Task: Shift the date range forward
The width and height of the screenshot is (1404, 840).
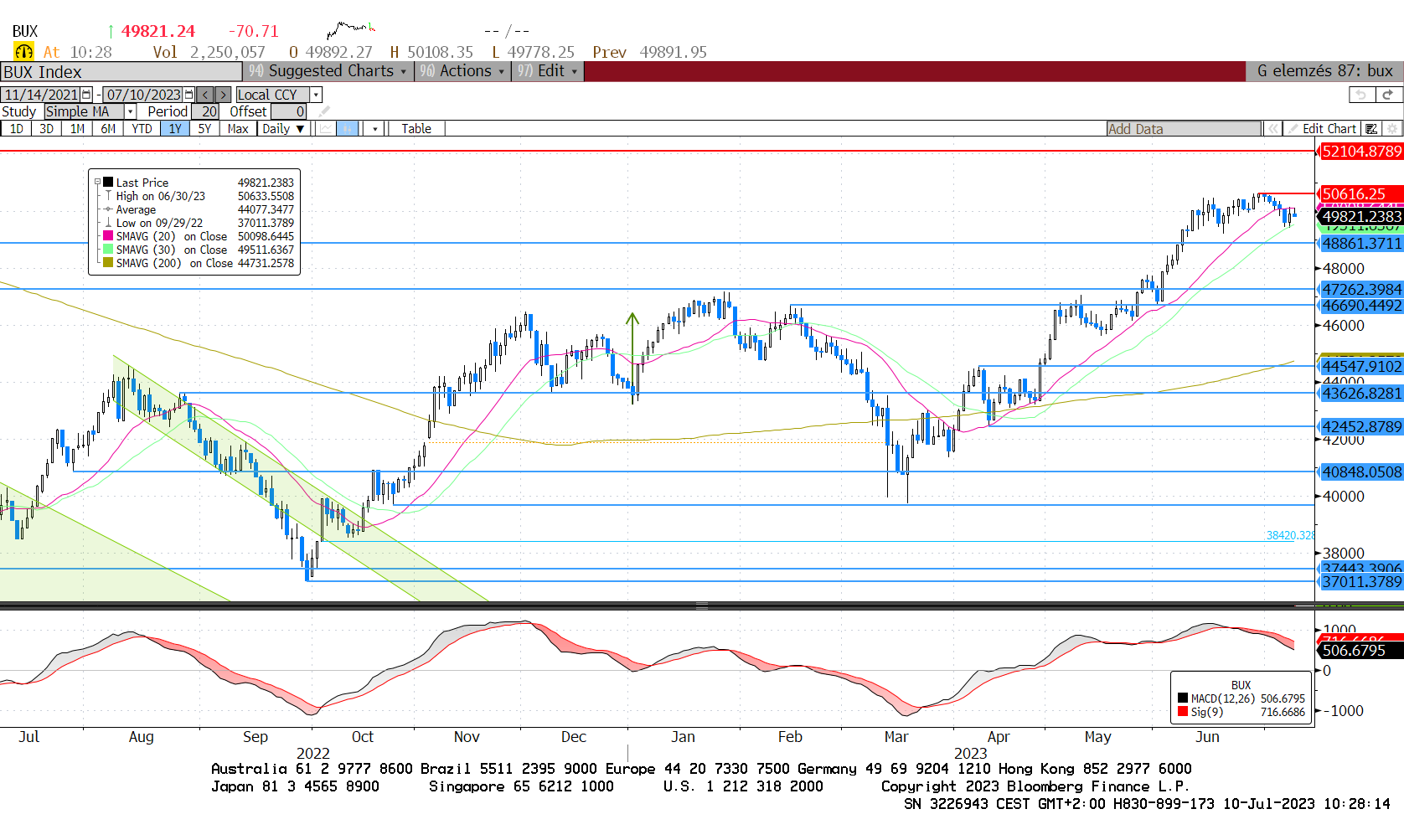Action: click(224, 95)
